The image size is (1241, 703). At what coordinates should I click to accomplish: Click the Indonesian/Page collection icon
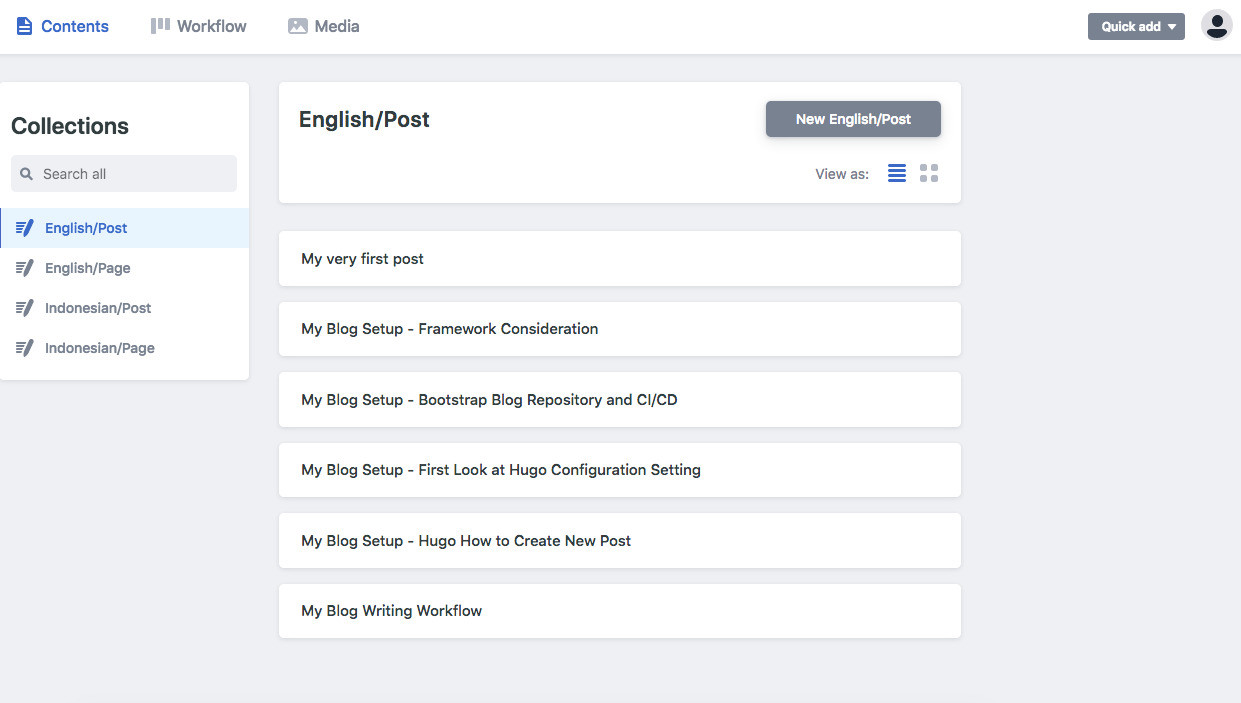coord(25,348)
